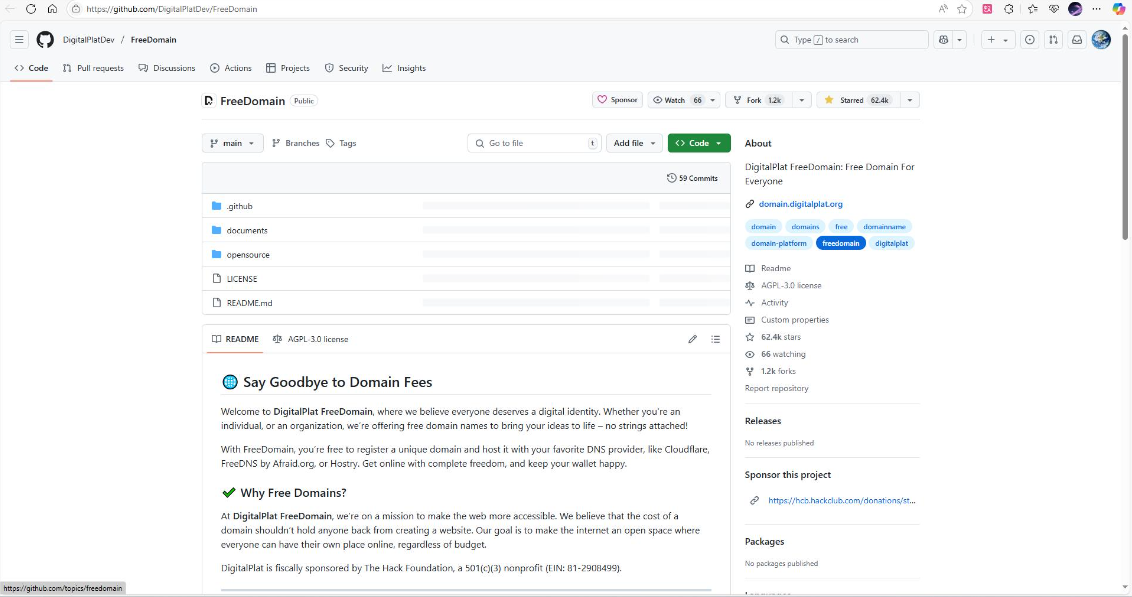Image resolution: width=1132 pixels, height=597 pixels.
Task: Open browser home page icon
Action: [52, 9]
